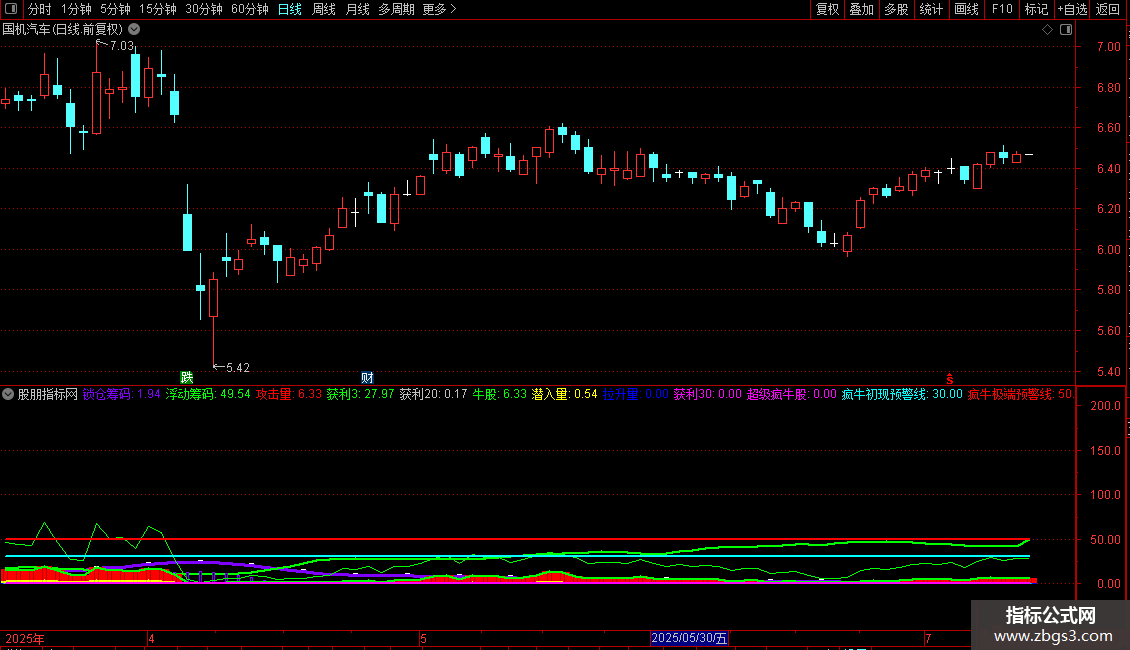
Task: Click the 2025/05/30/五 date label on timeline
Action: tap(689, 638)
